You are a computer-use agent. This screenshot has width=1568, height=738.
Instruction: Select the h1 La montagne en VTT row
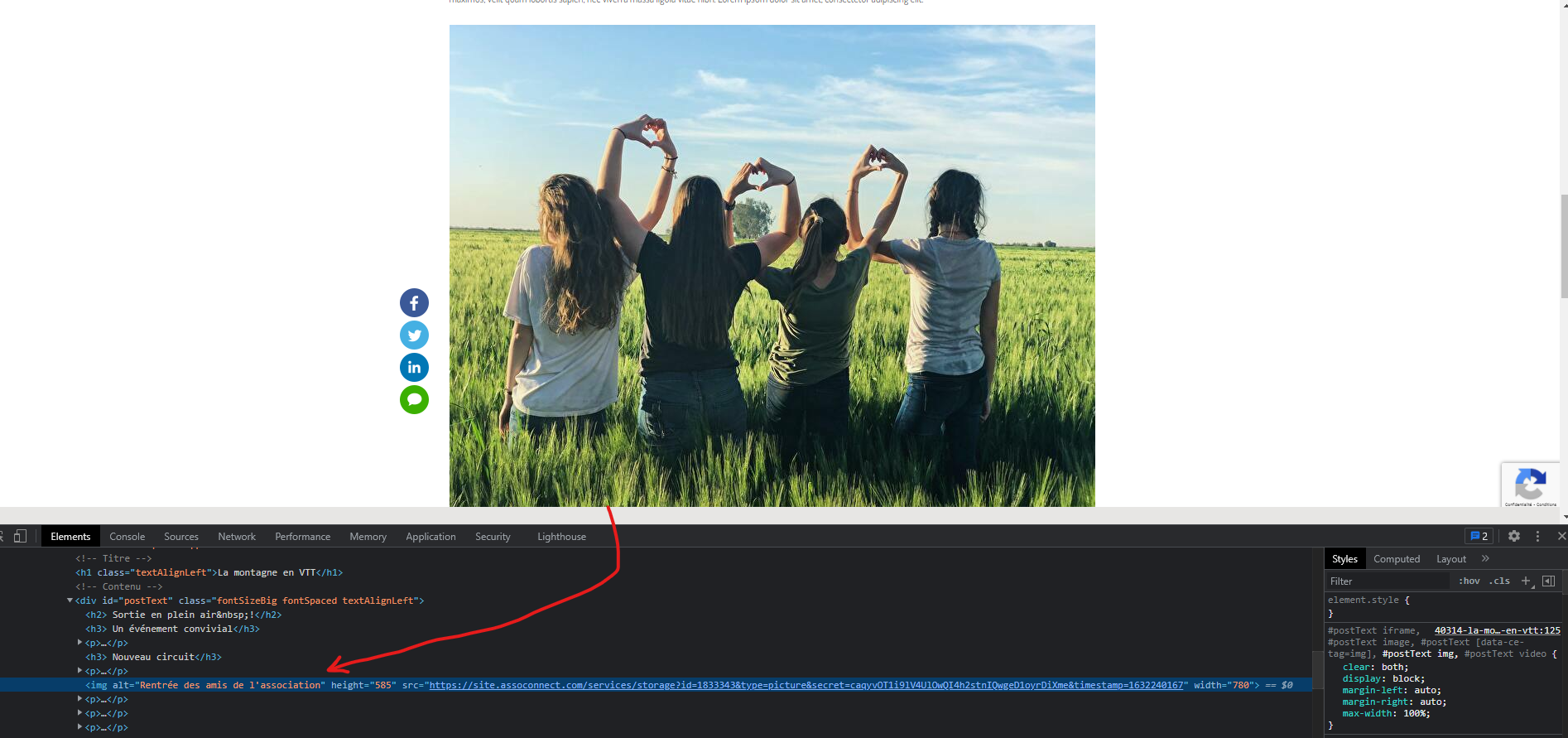tap(209, 572)
